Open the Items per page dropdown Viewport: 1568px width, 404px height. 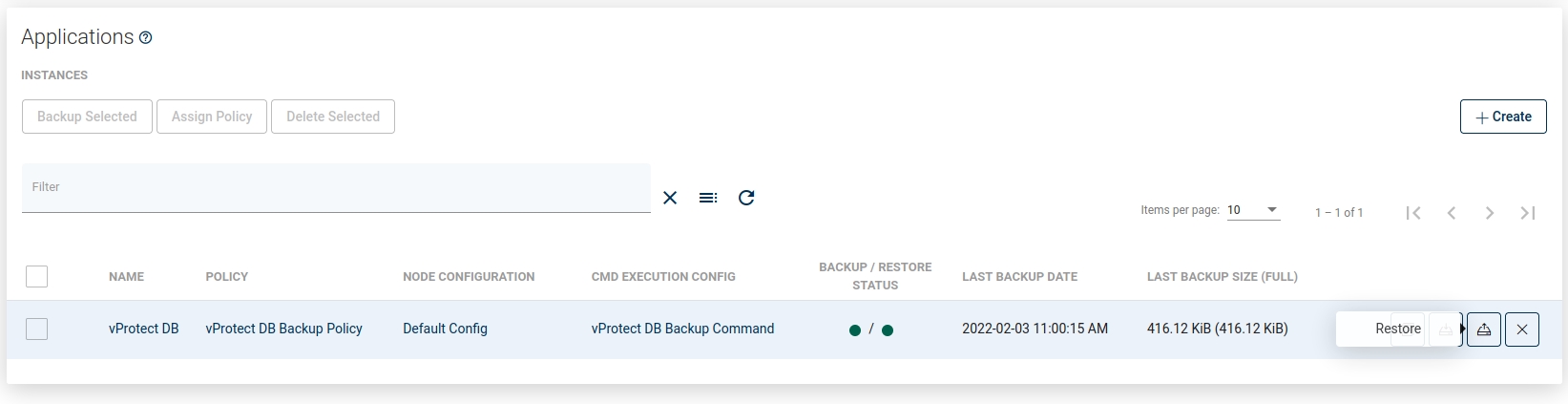point(1253,210)
